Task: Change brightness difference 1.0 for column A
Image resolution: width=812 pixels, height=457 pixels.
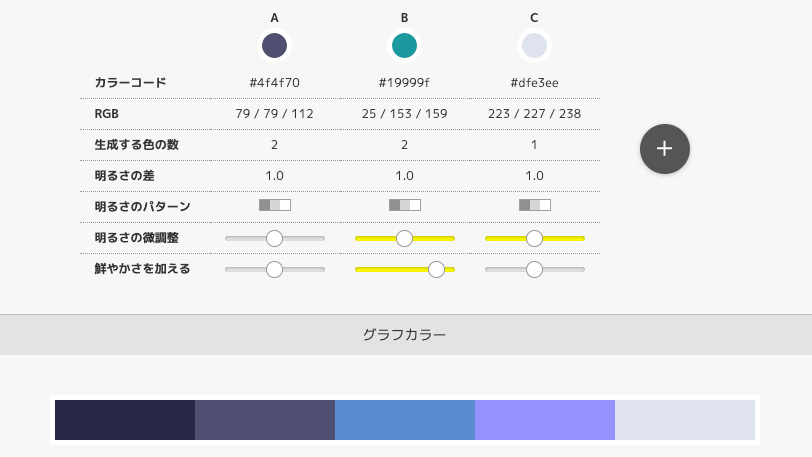Action: (x=274, y=176)
